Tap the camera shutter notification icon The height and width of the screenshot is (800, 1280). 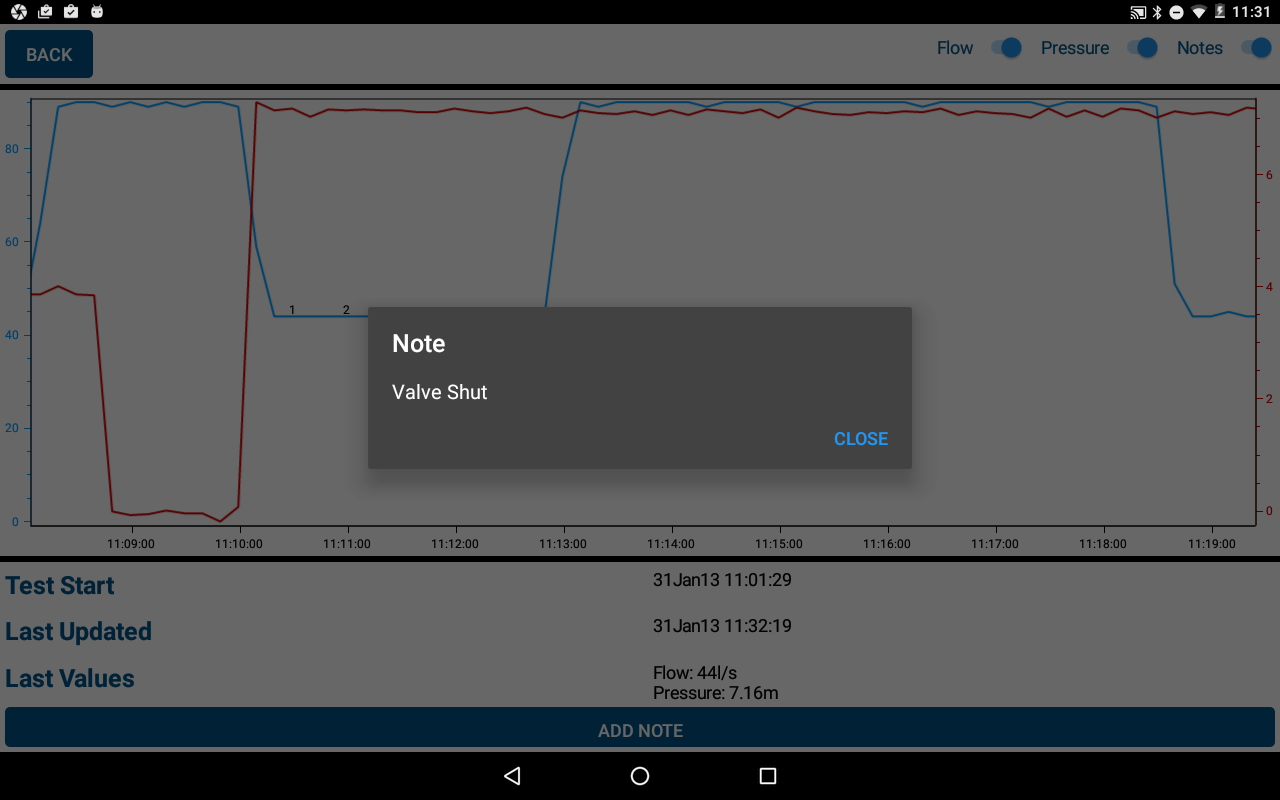pyautogui.click(x=18, y=12)
